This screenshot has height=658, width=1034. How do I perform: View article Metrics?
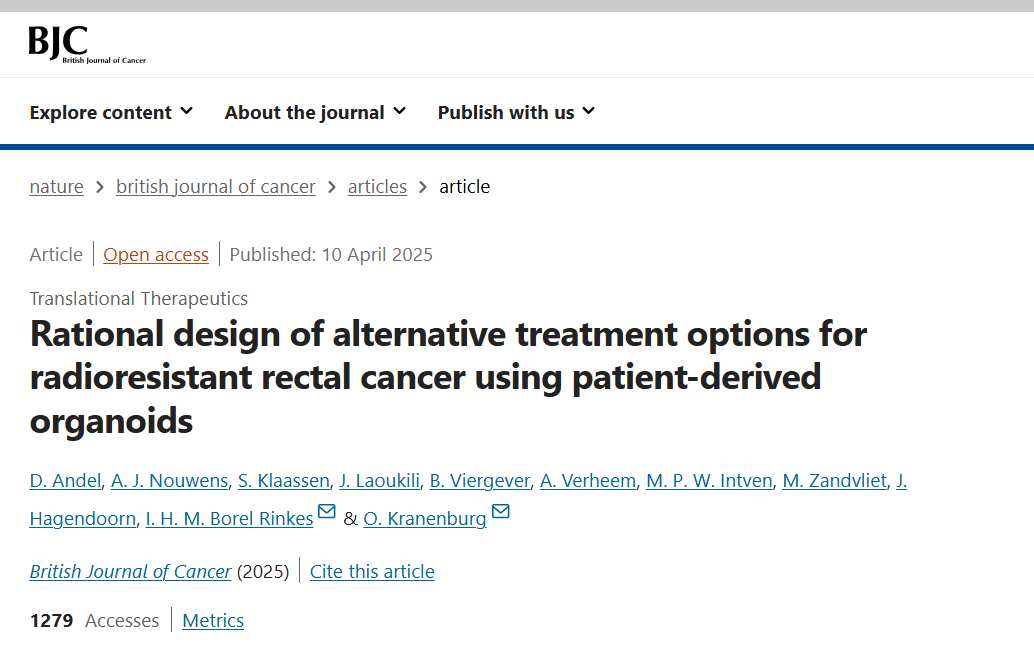pos(213,620)
